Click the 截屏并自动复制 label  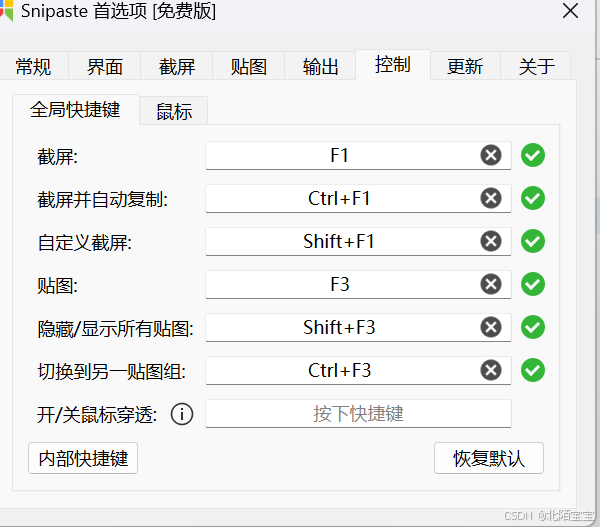click(x=102, y=199)
